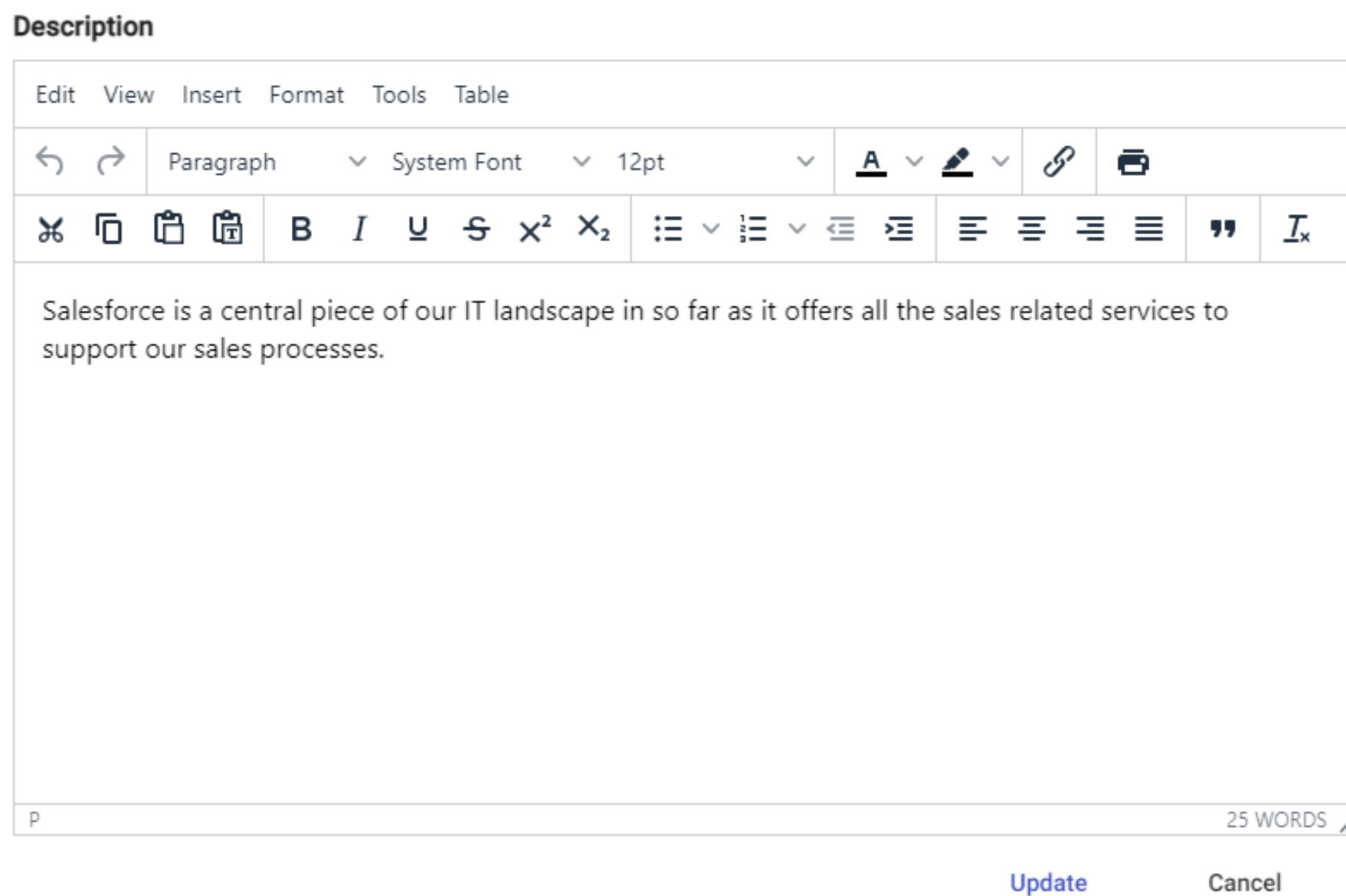
Task: Toggle underline formatting
Action: coord(418,229)
